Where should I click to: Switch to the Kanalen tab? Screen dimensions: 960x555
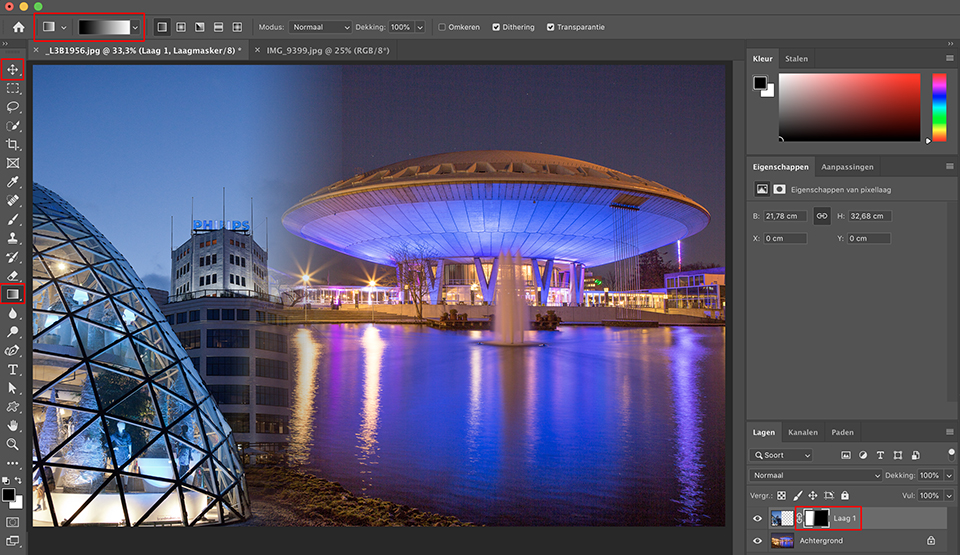pos(803,432)
